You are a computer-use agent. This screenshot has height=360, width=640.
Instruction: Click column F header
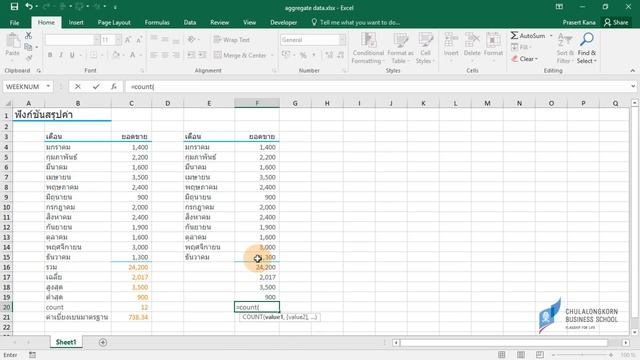[x=257, y=103]
